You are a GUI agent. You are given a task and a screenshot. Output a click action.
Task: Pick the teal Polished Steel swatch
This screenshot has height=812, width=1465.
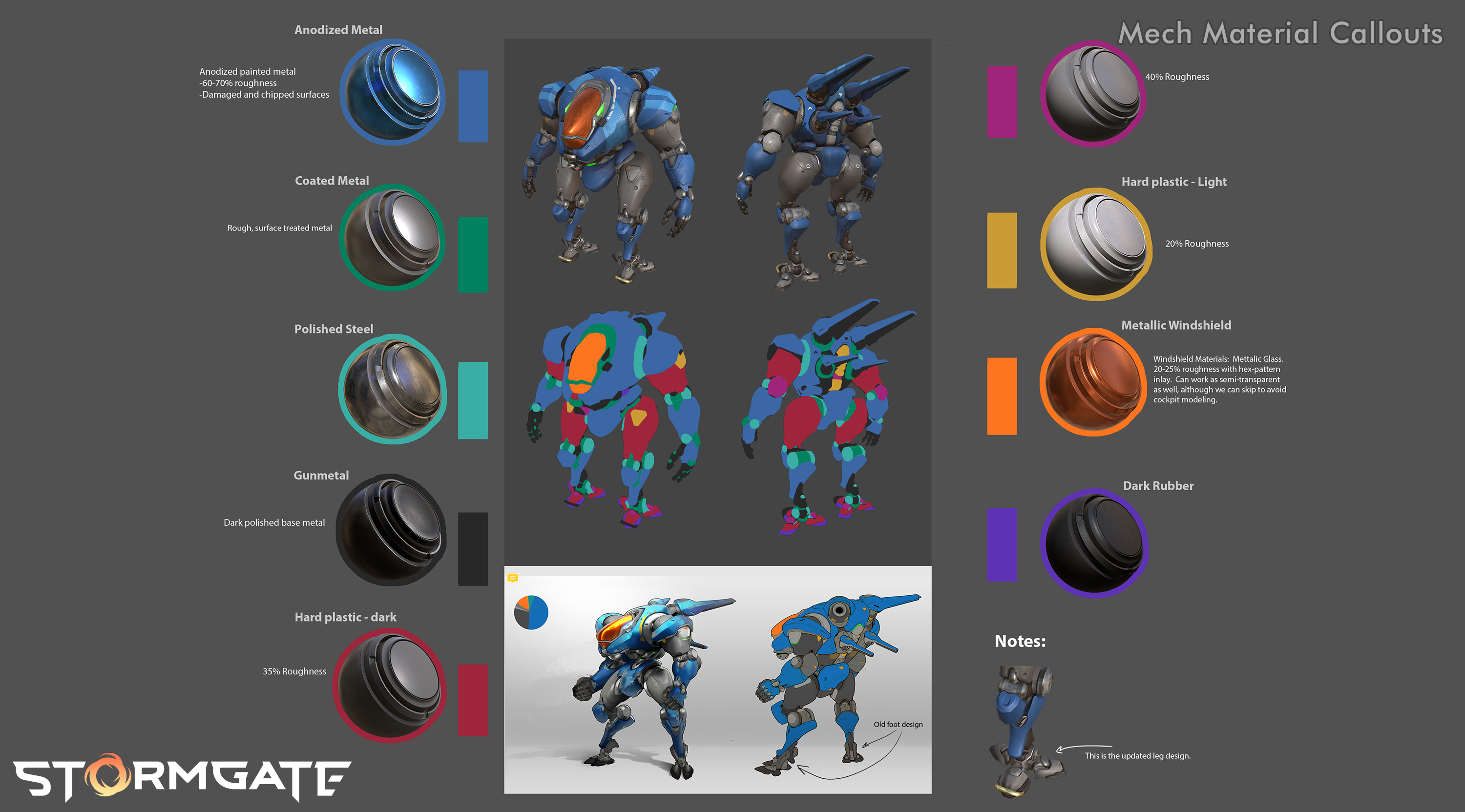[473, 400]
